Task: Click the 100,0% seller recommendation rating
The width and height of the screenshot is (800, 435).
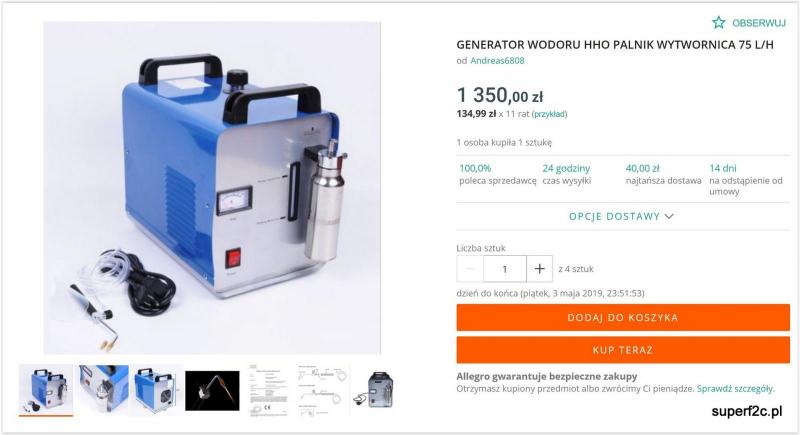Action: [475, 168]
